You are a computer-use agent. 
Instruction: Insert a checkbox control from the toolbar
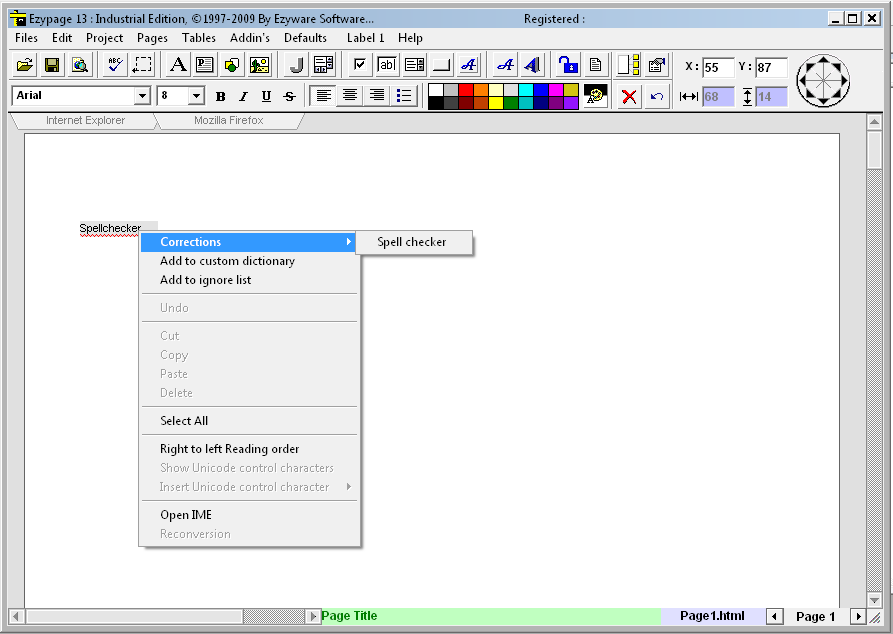tap(360, 65)
